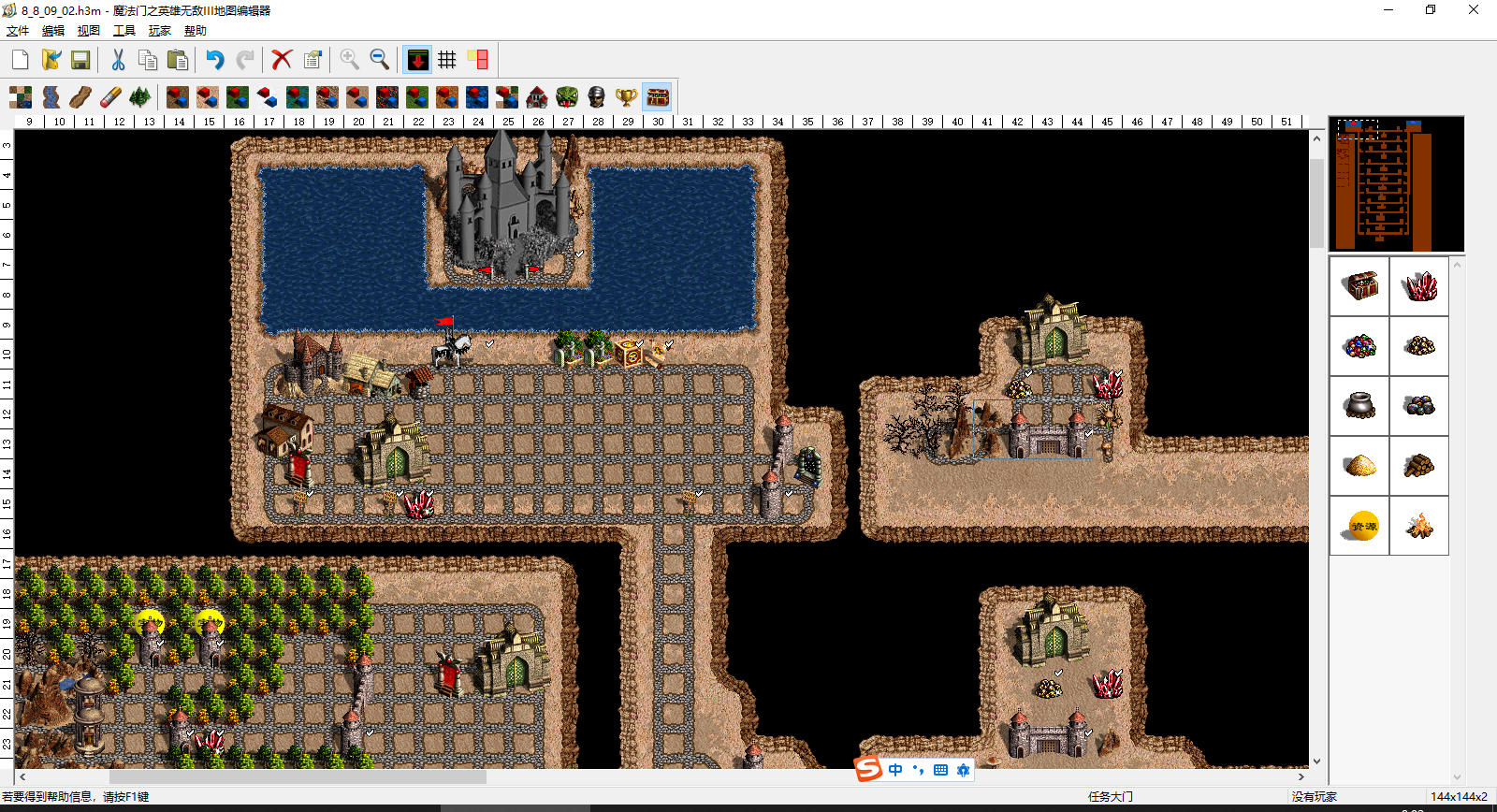The image size is (1497, 812).
Task: Open the heroes palette (helmeted head icon)
Action: [x=597, y=96]
